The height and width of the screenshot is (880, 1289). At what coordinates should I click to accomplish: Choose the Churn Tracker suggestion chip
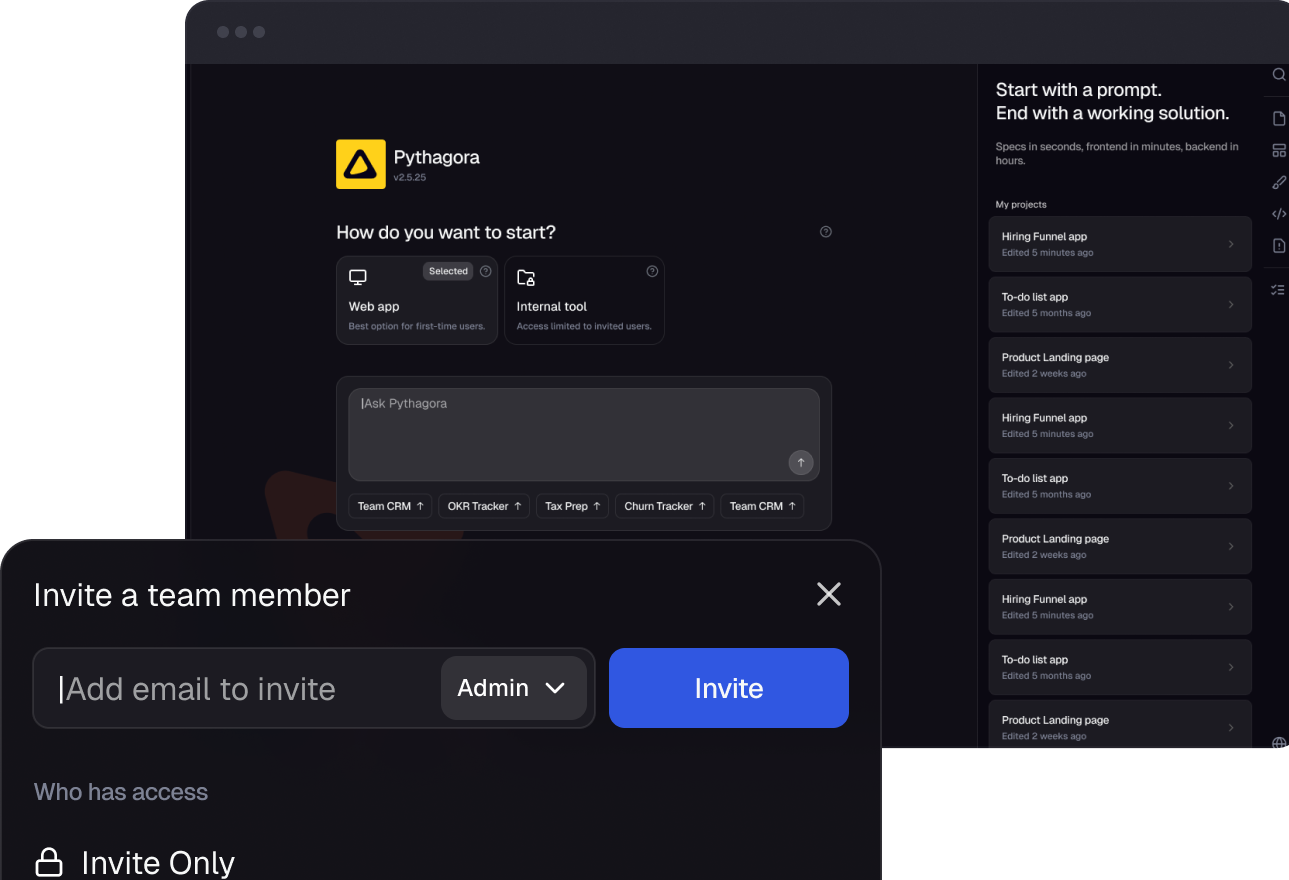click(x=665, y=506)
